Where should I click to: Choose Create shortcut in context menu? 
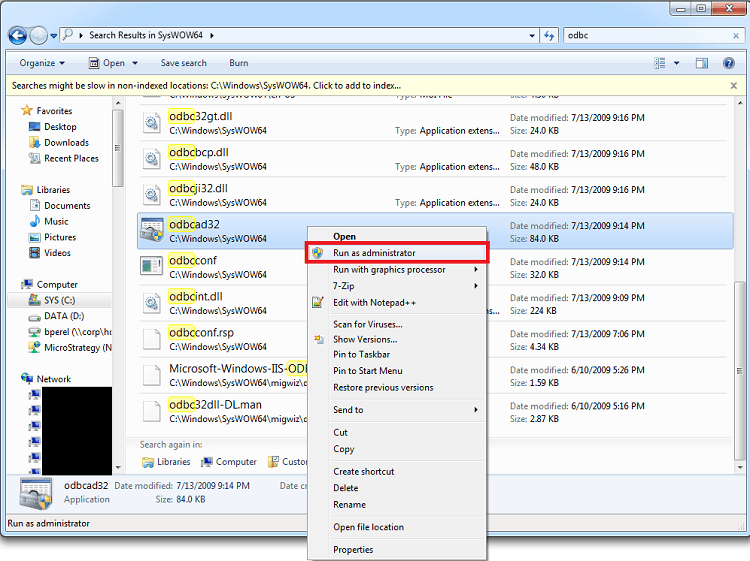(397, 472)
